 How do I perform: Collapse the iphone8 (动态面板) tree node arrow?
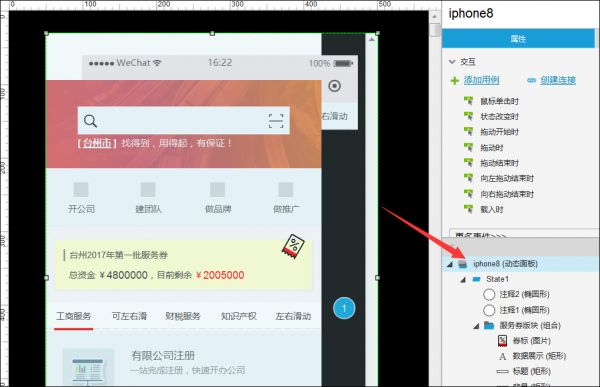(x=450, y=264)
